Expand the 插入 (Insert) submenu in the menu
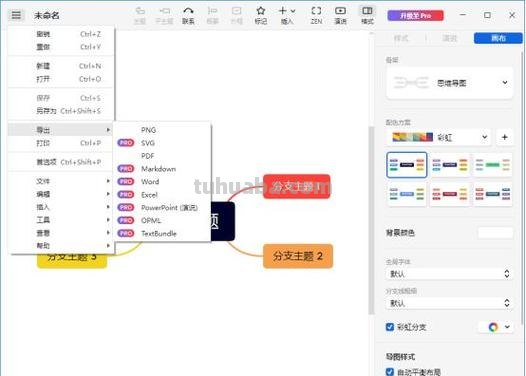Screen dimensions: 526x376 (x=61, y=207)
